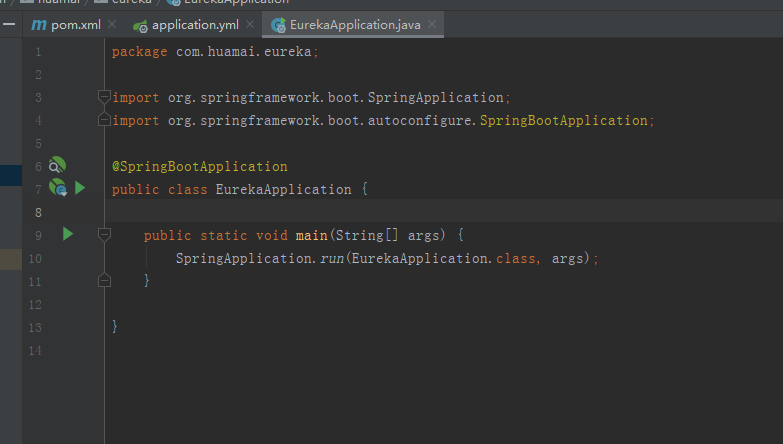Click the EurekaApplication class name on line 7
This screenshot has width=783, height=444.
point(284,189)
